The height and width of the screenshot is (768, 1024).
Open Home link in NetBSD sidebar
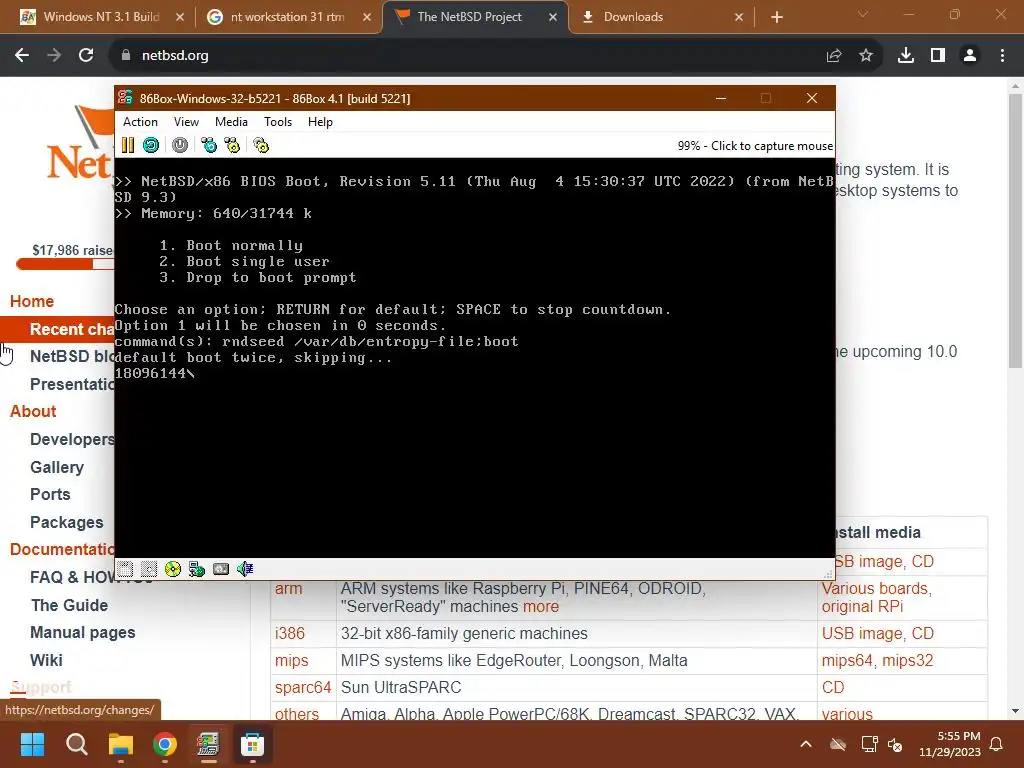[x=31, y=301]
